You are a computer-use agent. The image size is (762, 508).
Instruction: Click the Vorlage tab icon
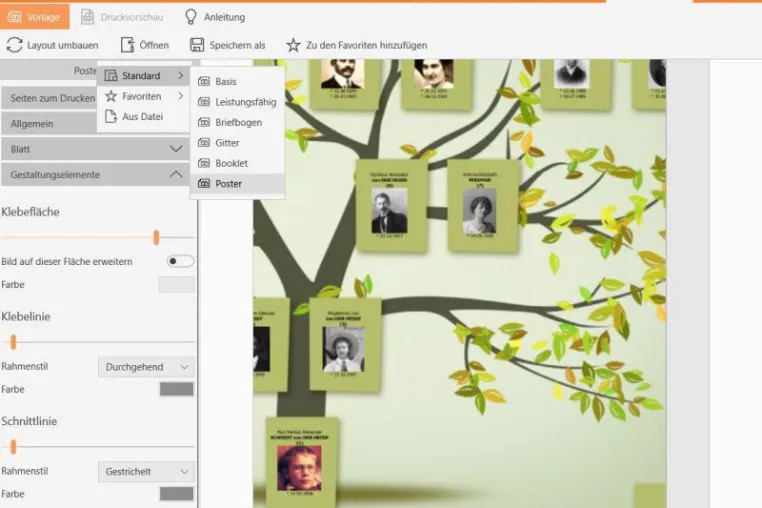pyautogui.click(x=15, y=17)
